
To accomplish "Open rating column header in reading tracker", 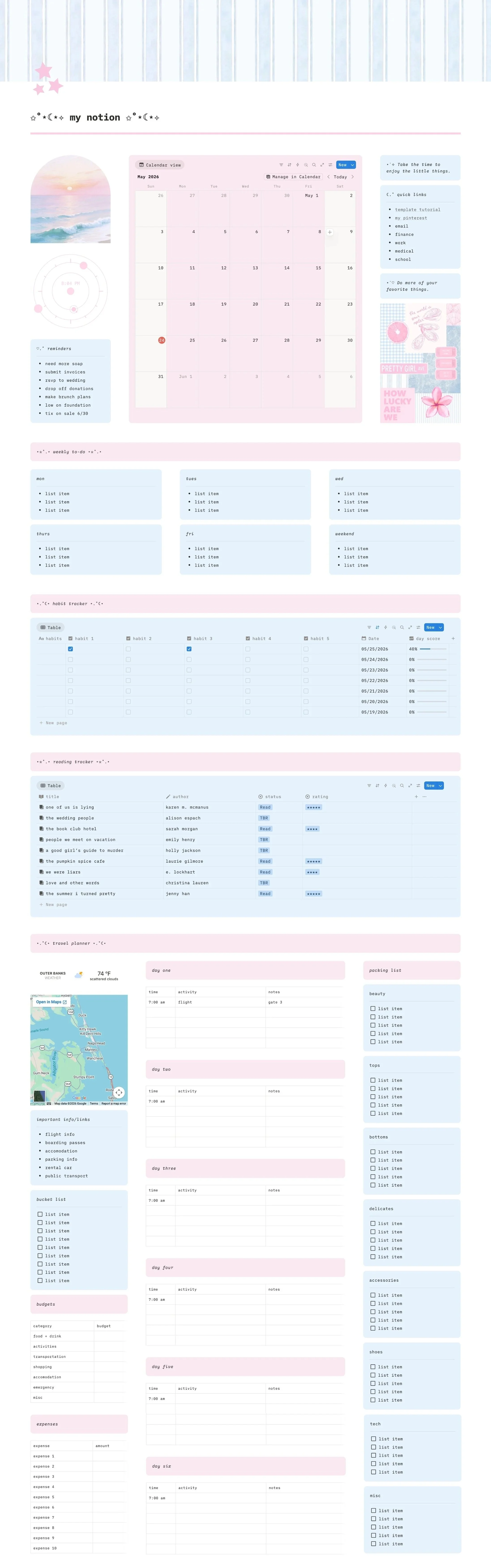I will click(x=317, y=797).
